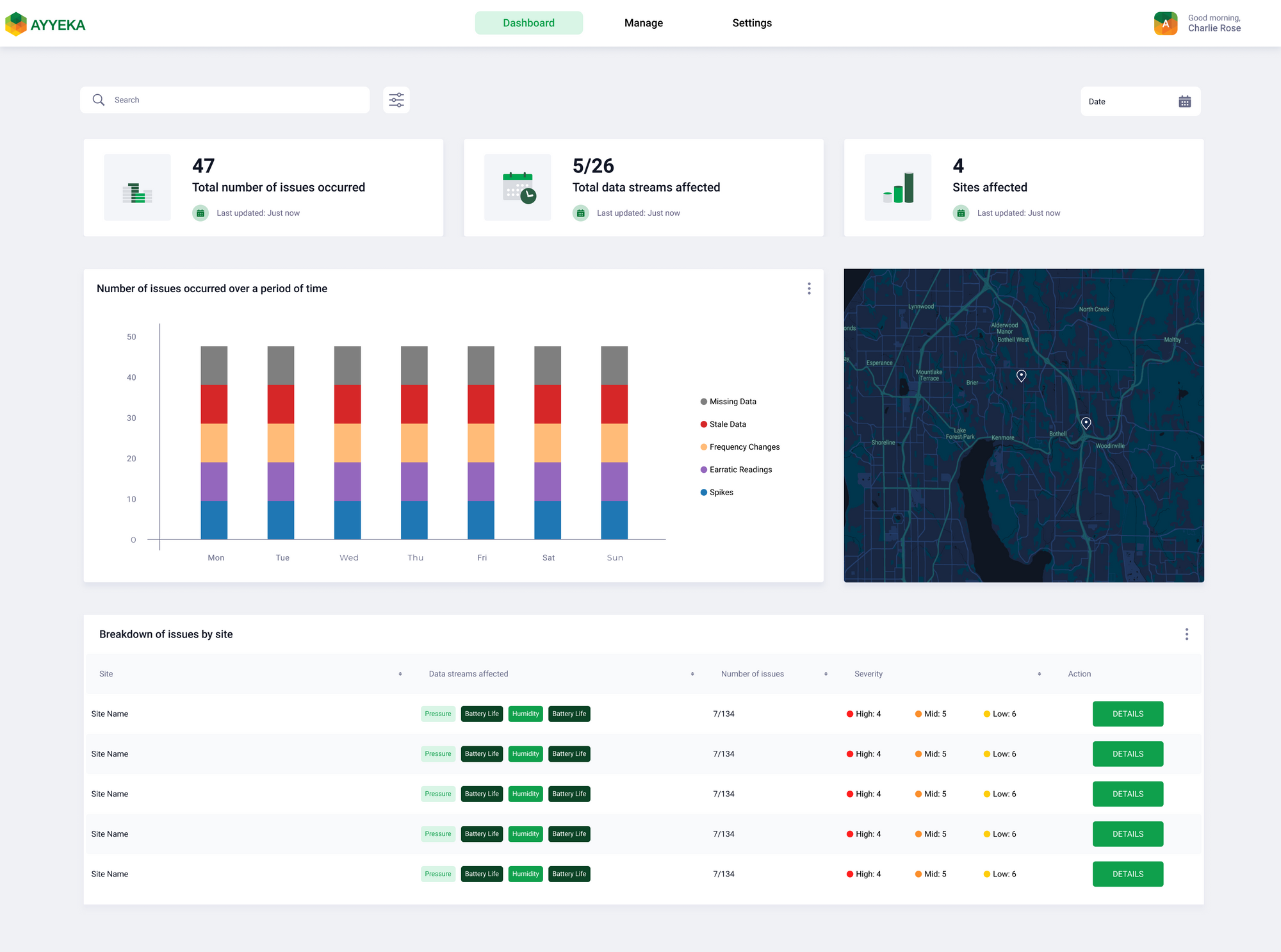Image resolution: width=1281 pixels, height=952 pixels.
Task: Open chart options three-dot menu
Action: point(809,289)
